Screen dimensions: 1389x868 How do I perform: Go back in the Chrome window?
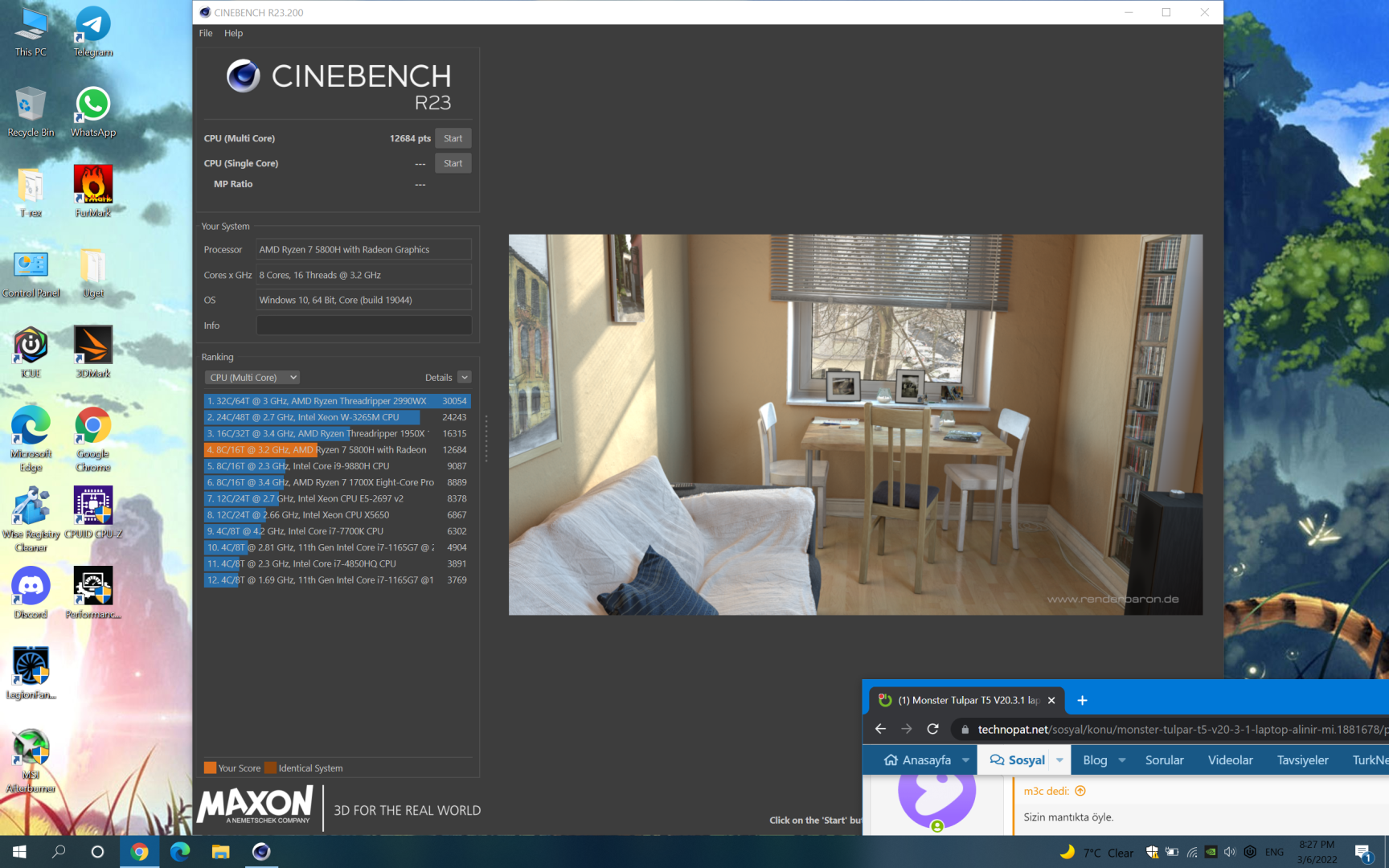(880, 729)
